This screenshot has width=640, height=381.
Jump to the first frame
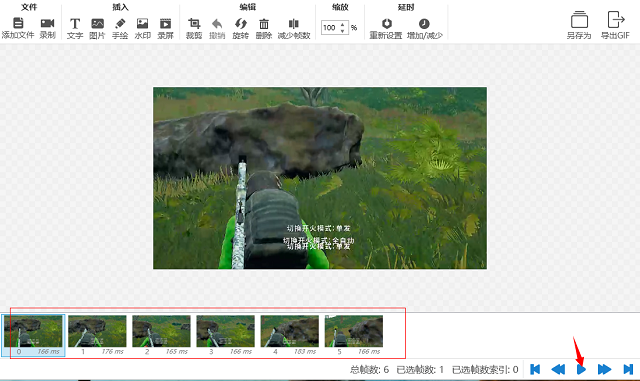point(535,369)
